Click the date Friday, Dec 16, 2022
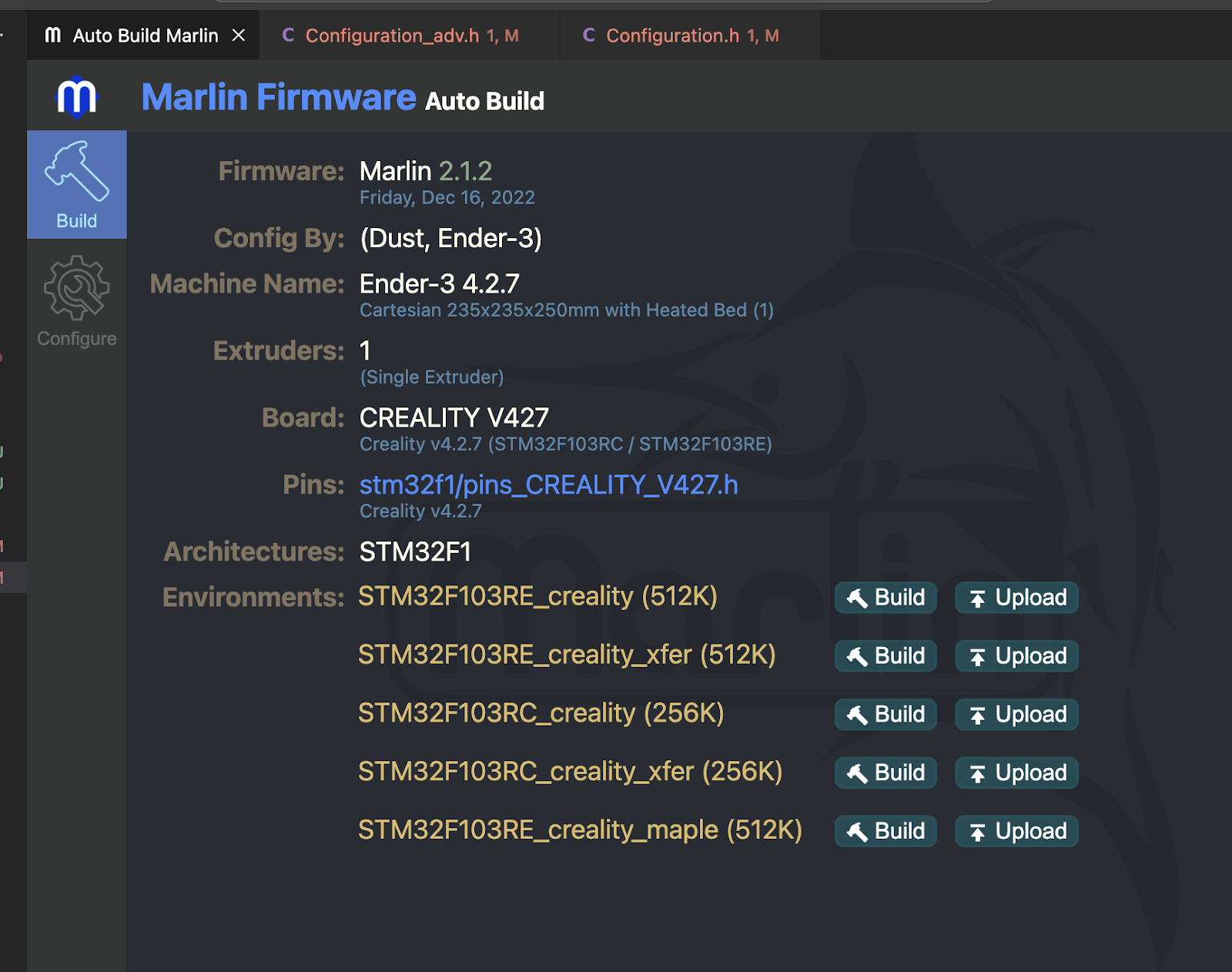The width and height of the screenshot is (1232, 972). (x=447, y=198)
